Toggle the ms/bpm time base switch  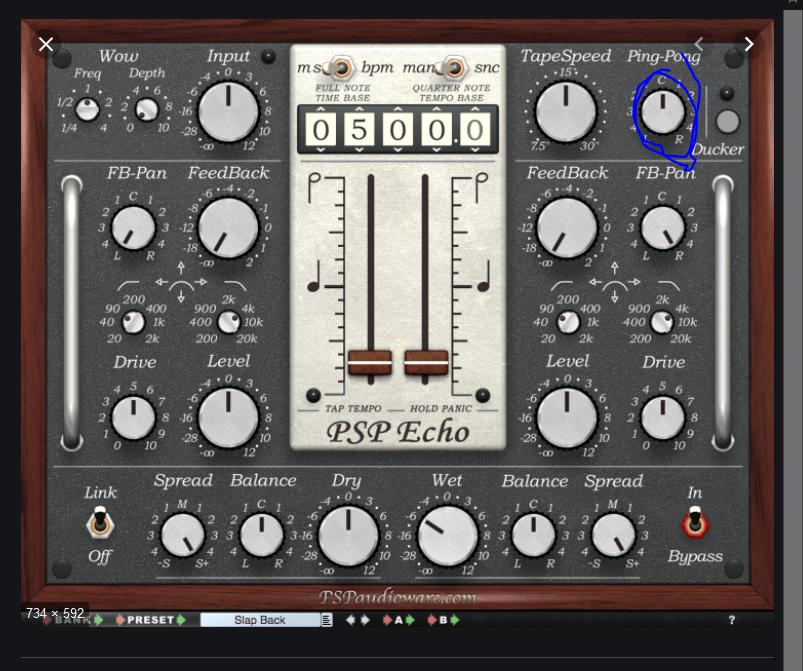click(x=343, y=68)
